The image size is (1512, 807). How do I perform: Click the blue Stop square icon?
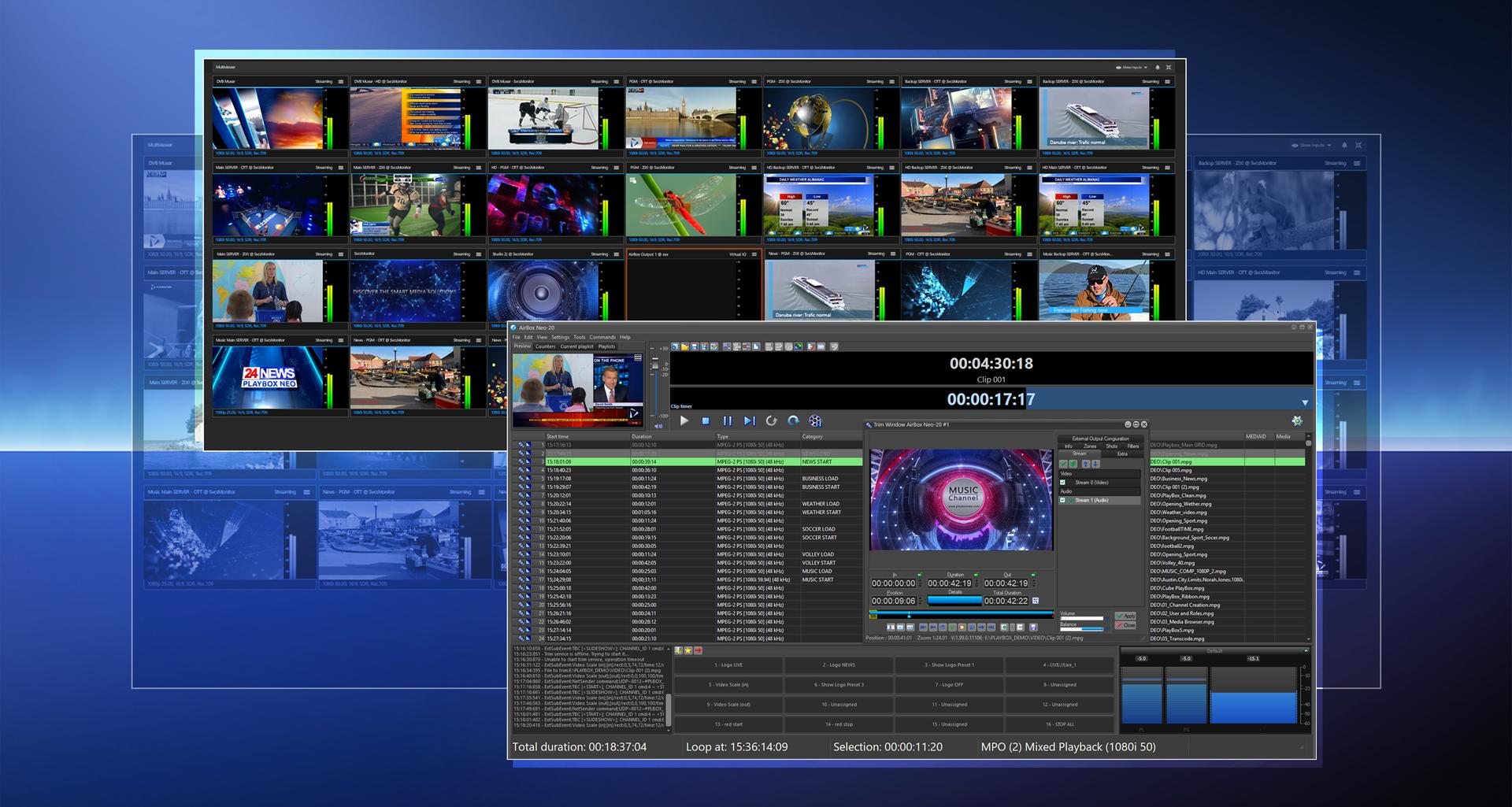click(x=704, y=421)
